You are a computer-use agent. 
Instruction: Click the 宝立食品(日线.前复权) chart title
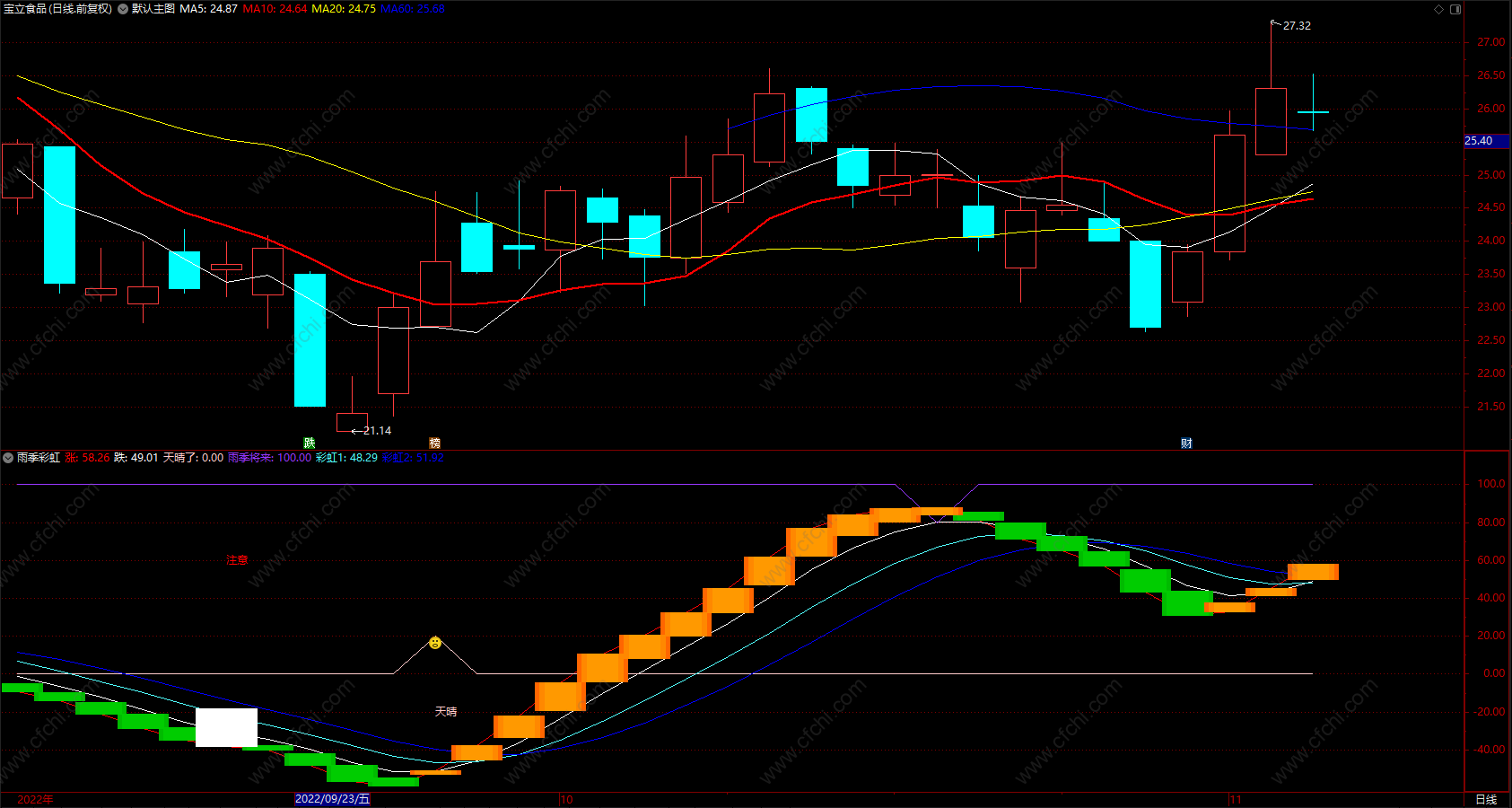point(58,9)
